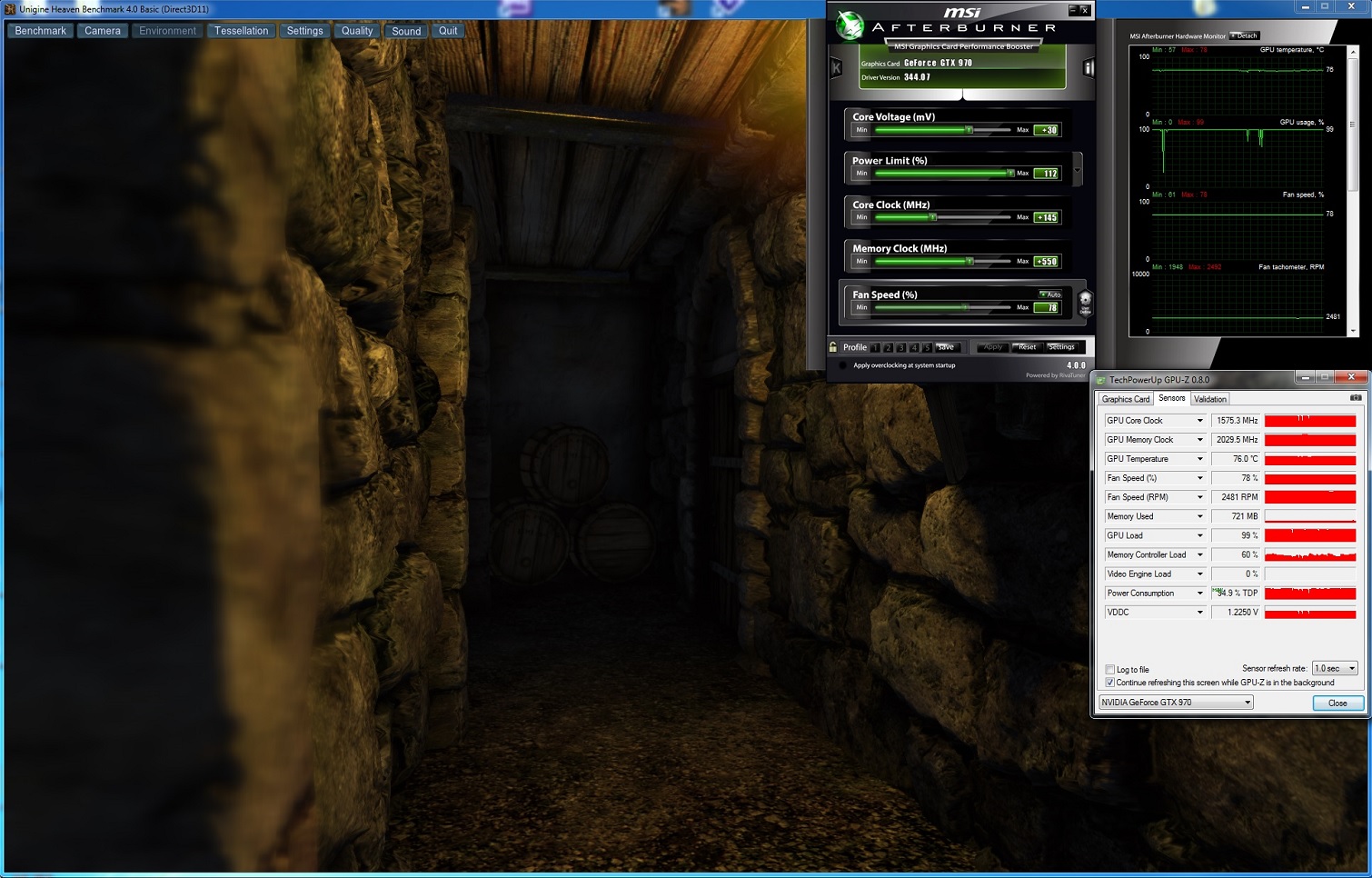Uncheck continue refreshing in background option
The height and width of the screenshot is (878, 1372).
click(1110, 683)
